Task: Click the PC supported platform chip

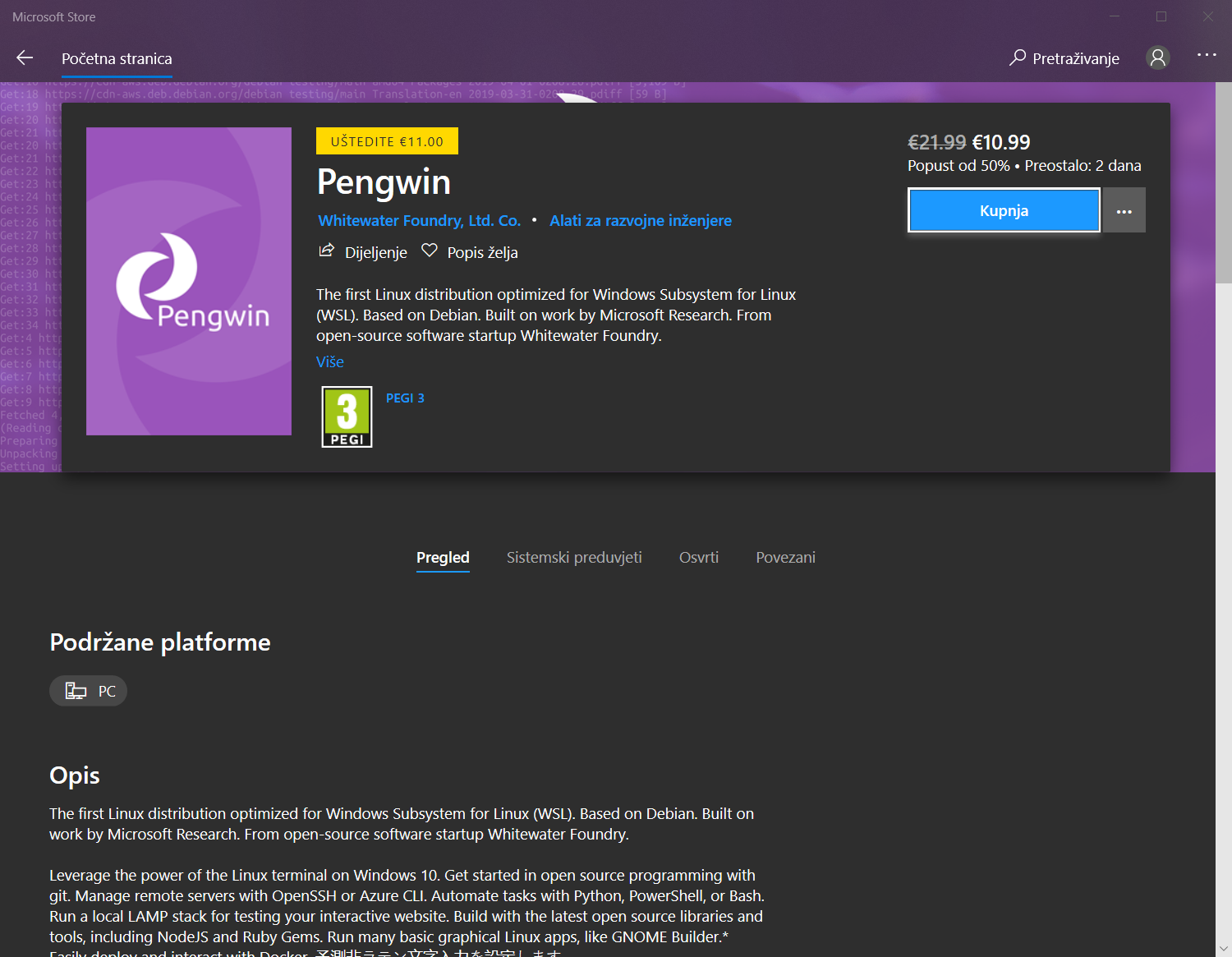Action: click(88, 691)
